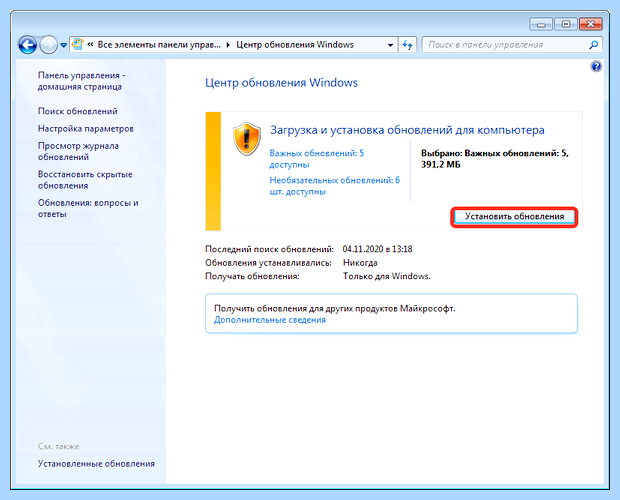Open Обновления: вопросы и ответы
Image resolution: width=620 pixels, height=500 pixels.
pyautogui.click(x=88, y=208)
